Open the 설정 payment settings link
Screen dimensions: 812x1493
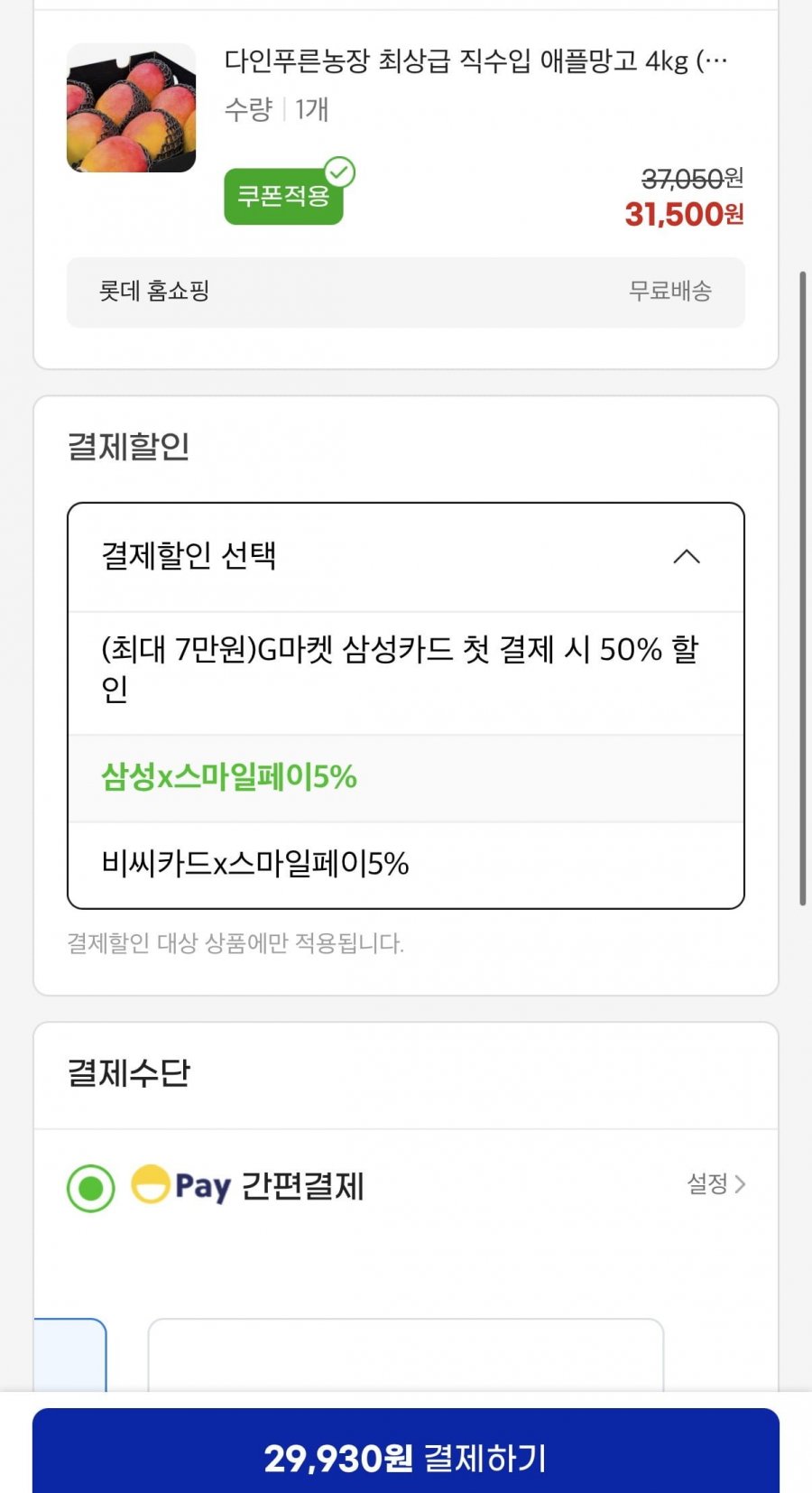(707, 1183)
